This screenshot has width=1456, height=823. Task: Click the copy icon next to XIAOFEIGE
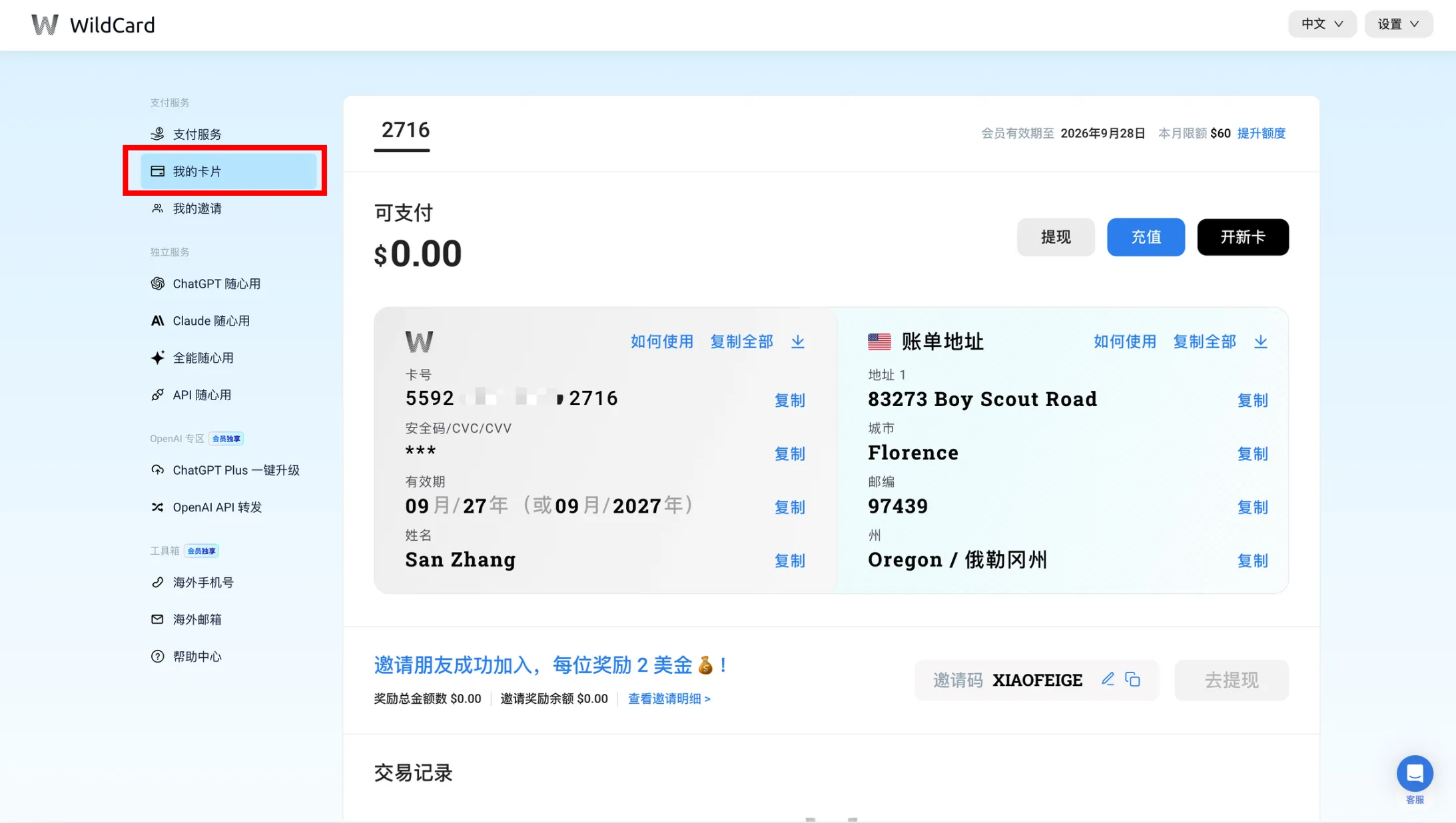(1132, 679)
